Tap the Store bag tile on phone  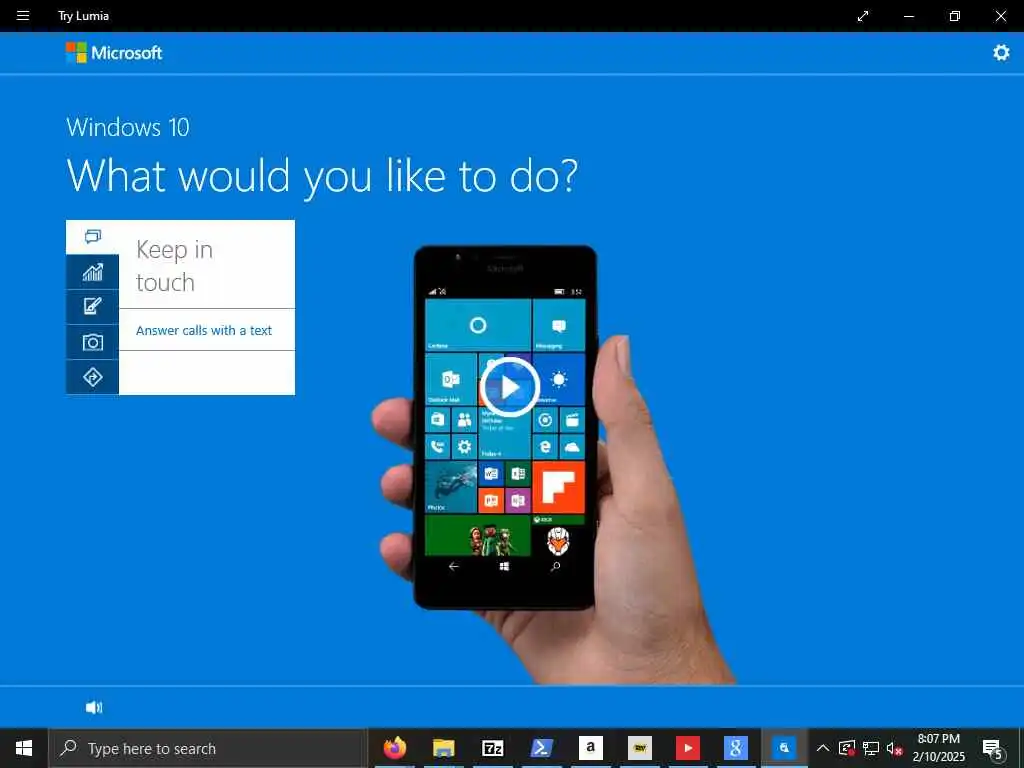[x=438, y=420]
